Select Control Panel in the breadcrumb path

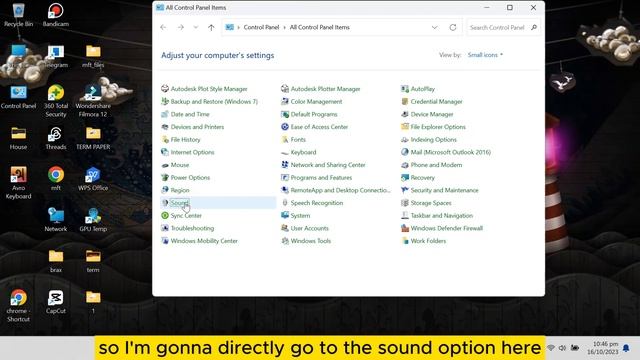click(x=261, y=27)
